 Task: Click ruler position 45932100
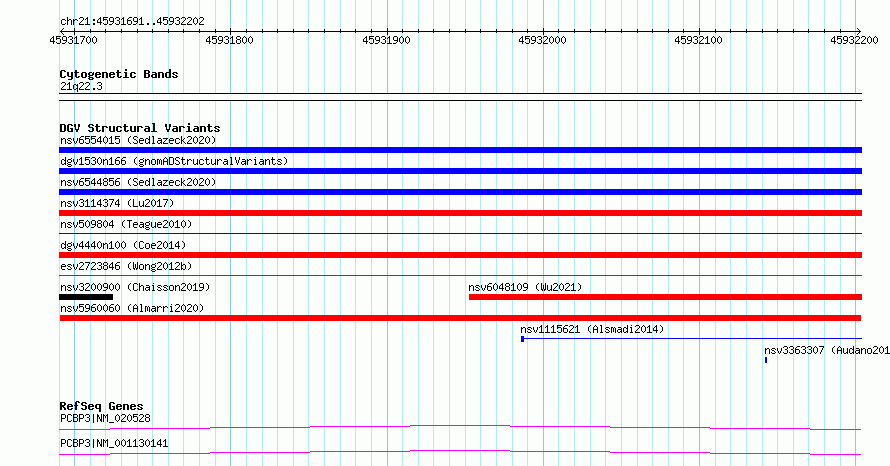(698, 40)
